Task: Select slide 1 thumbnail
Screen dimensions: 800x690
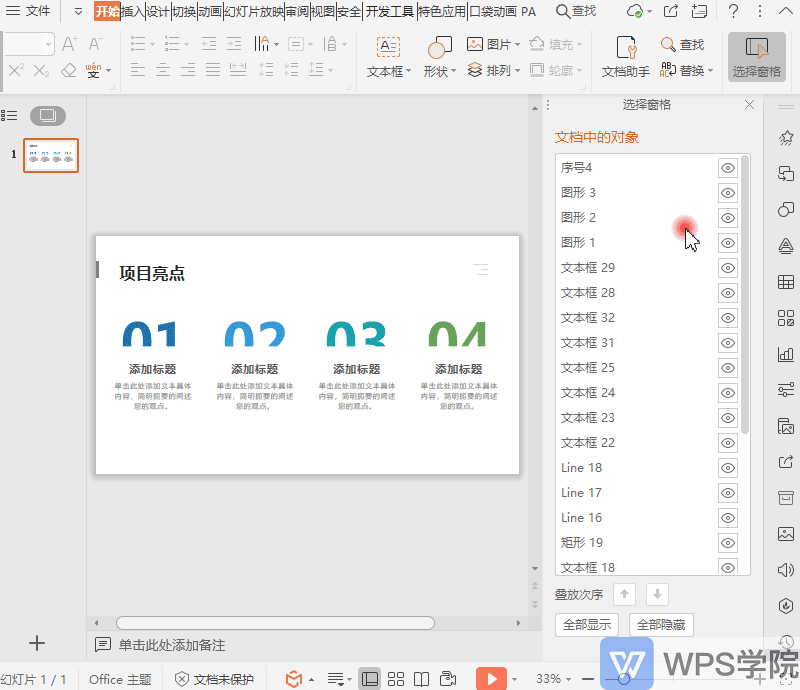Action: 51,156
